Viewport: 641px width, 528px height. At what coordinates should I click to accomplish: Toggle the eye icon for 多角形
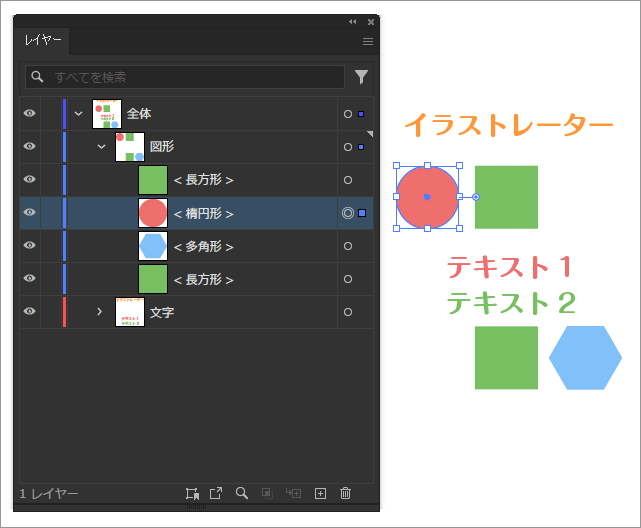tap(29, 245)
